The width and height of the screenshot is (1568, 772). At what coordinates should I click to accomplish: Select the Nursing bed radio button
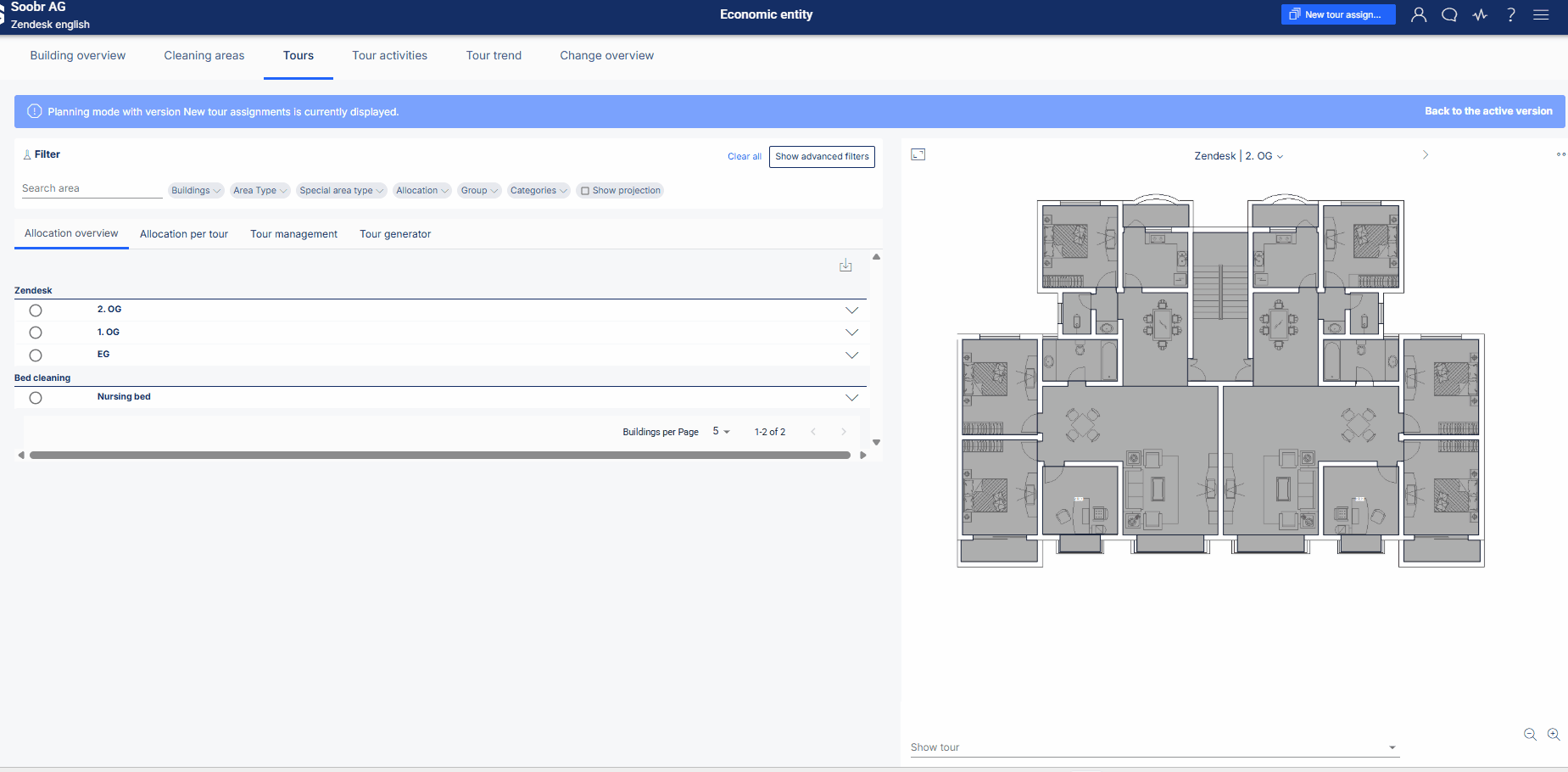36,398
